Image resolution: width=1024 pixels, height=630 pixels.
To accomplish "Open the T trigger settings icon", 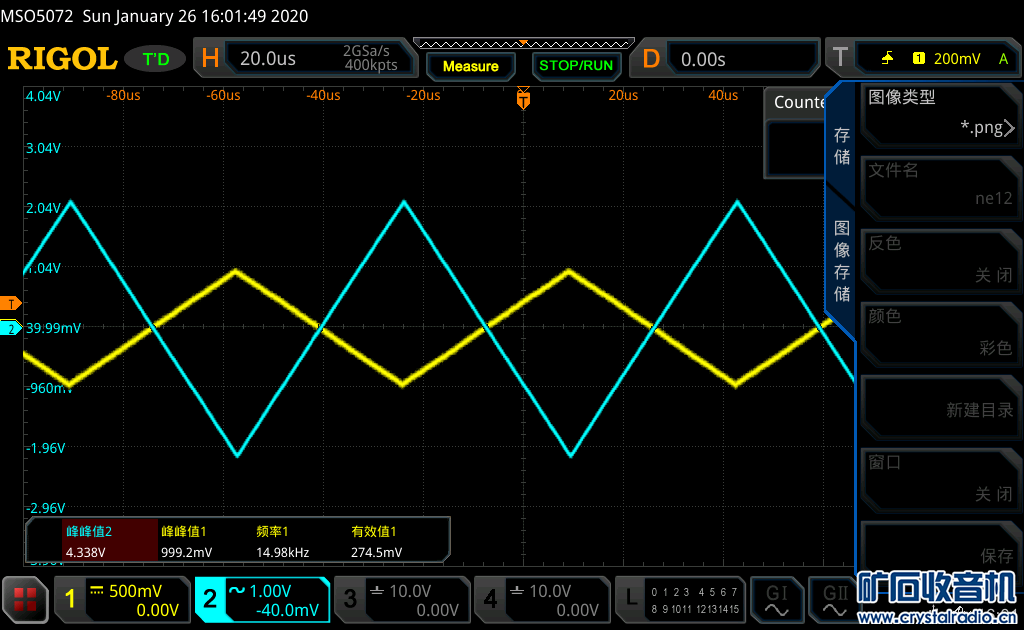I will pyautogui.click(x=840, y=59).
